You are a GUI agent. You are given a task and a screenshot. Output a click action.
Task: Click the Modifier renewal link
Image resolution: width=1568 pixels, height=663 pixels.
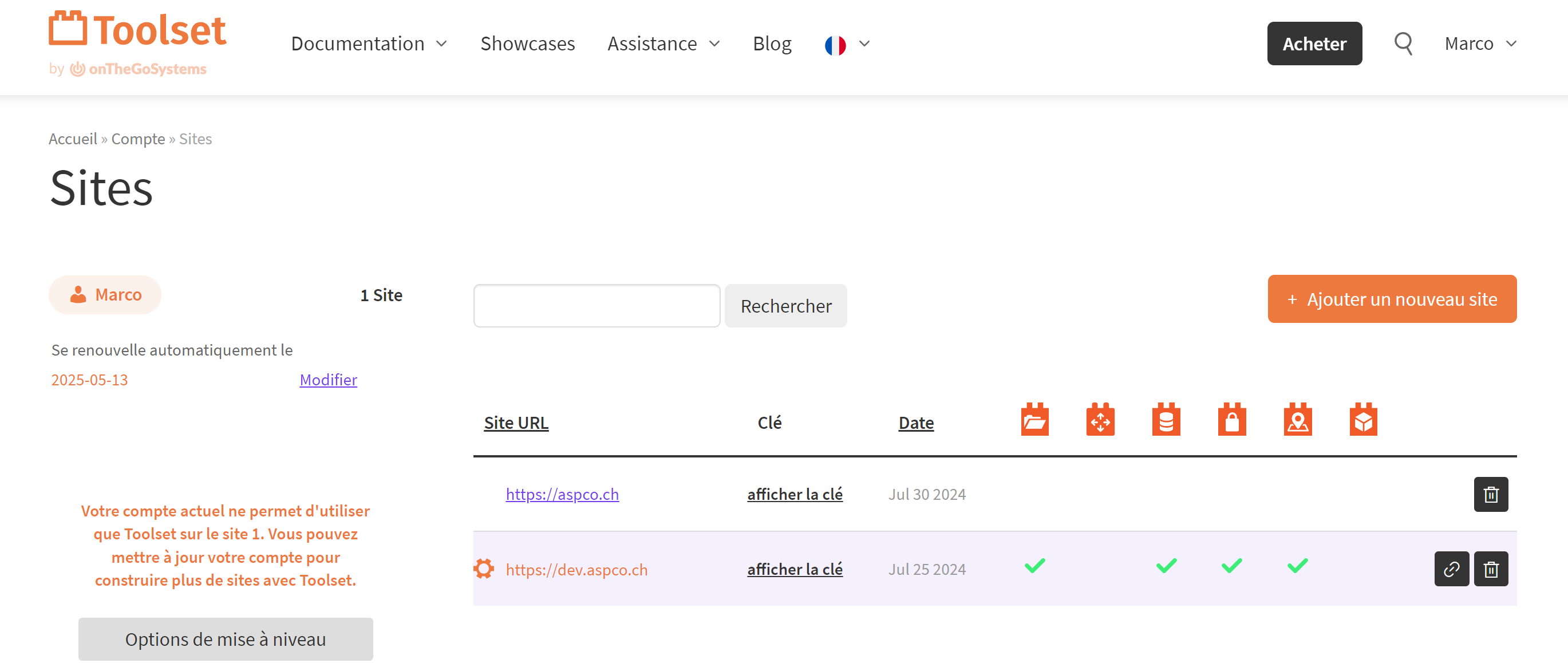click(x=328, y=380)
